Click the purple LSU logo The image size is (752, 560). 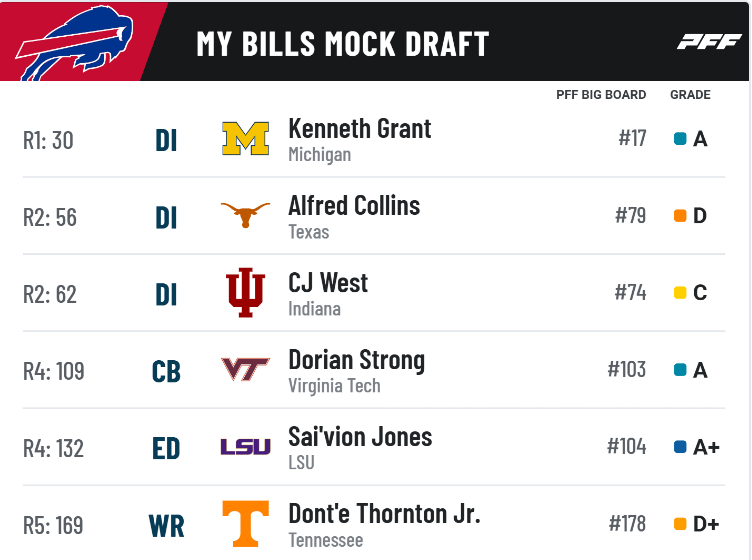245,447
